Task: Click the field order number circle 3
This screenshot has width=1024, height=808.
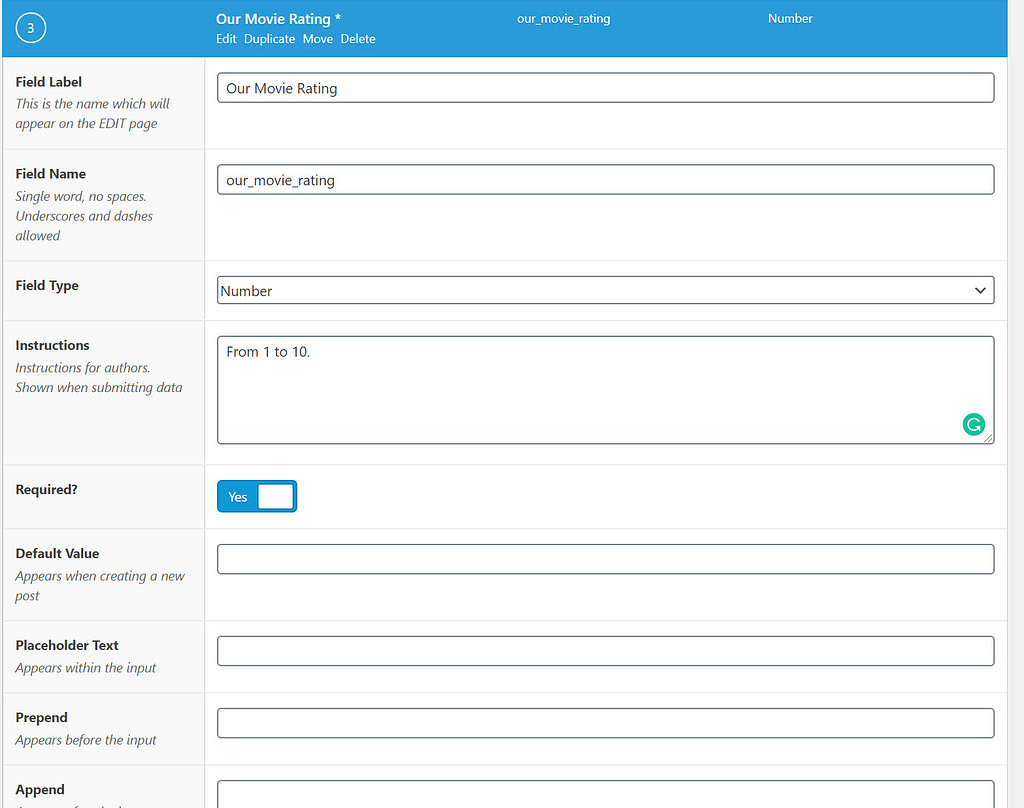Action: tap(30, 27)
